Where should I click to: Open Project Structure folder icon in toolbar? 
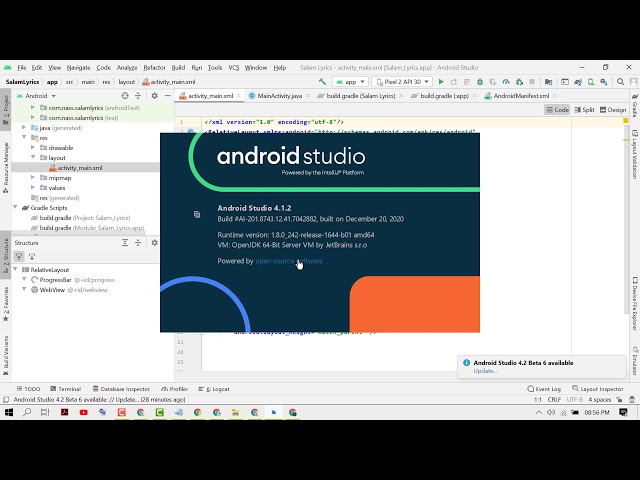click(x=549, y=82)
